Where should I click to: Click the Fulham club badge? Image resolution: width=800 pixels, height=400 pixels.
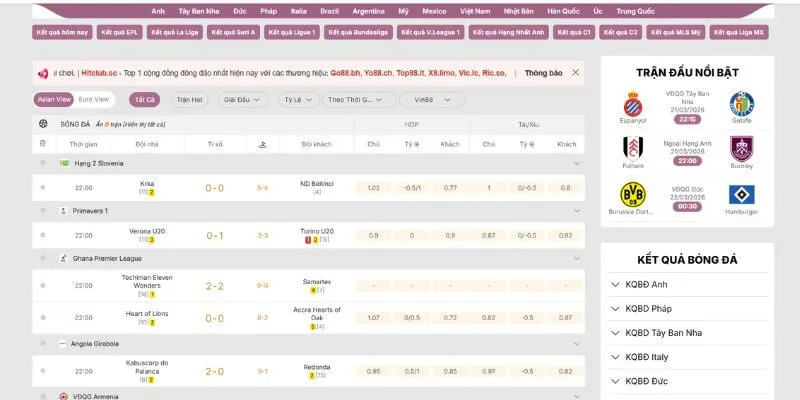click(632, 149)
